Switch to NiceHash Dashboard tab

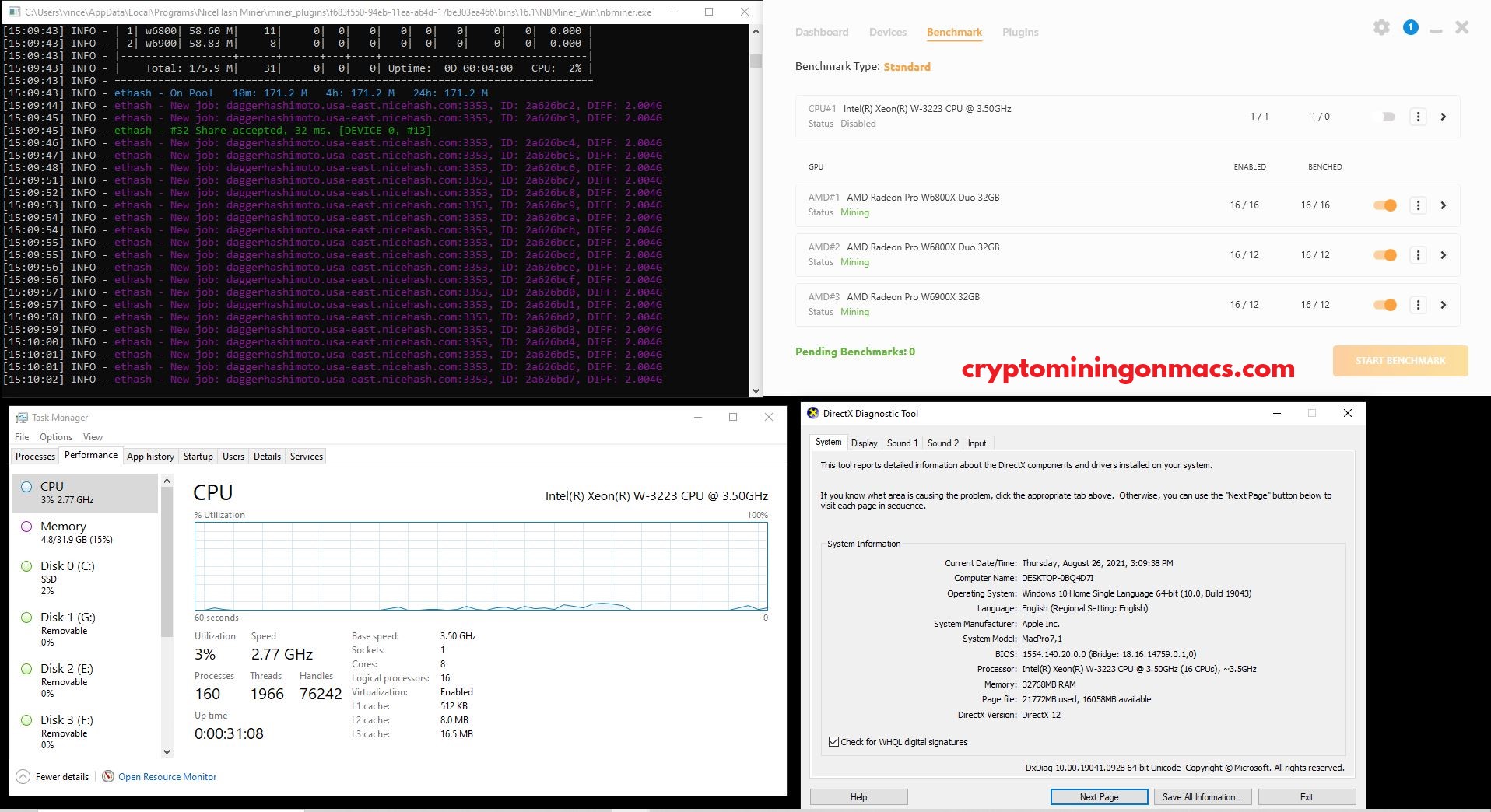click(822, 32)
